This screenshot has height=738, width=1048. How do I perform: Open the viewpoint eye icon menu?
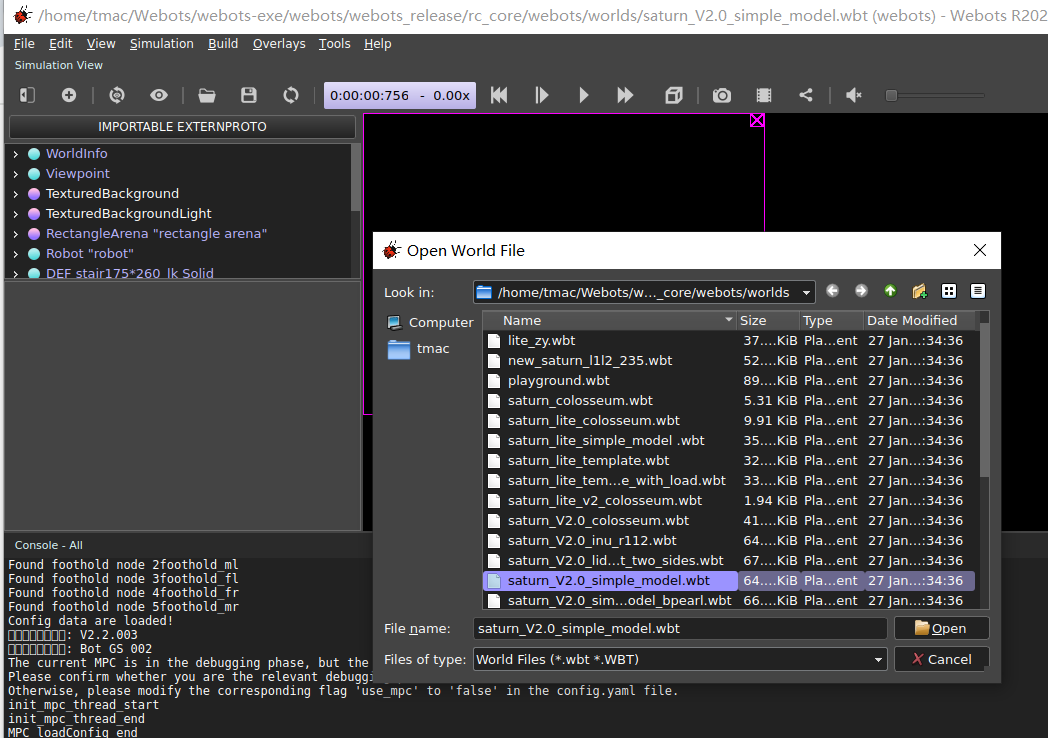click(x=158, y=96)
